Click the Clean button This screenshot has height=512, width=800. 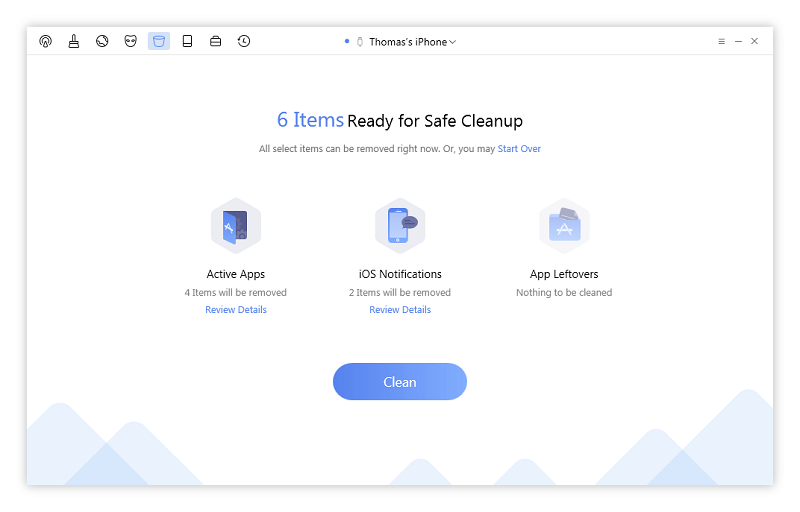[400, 381]
